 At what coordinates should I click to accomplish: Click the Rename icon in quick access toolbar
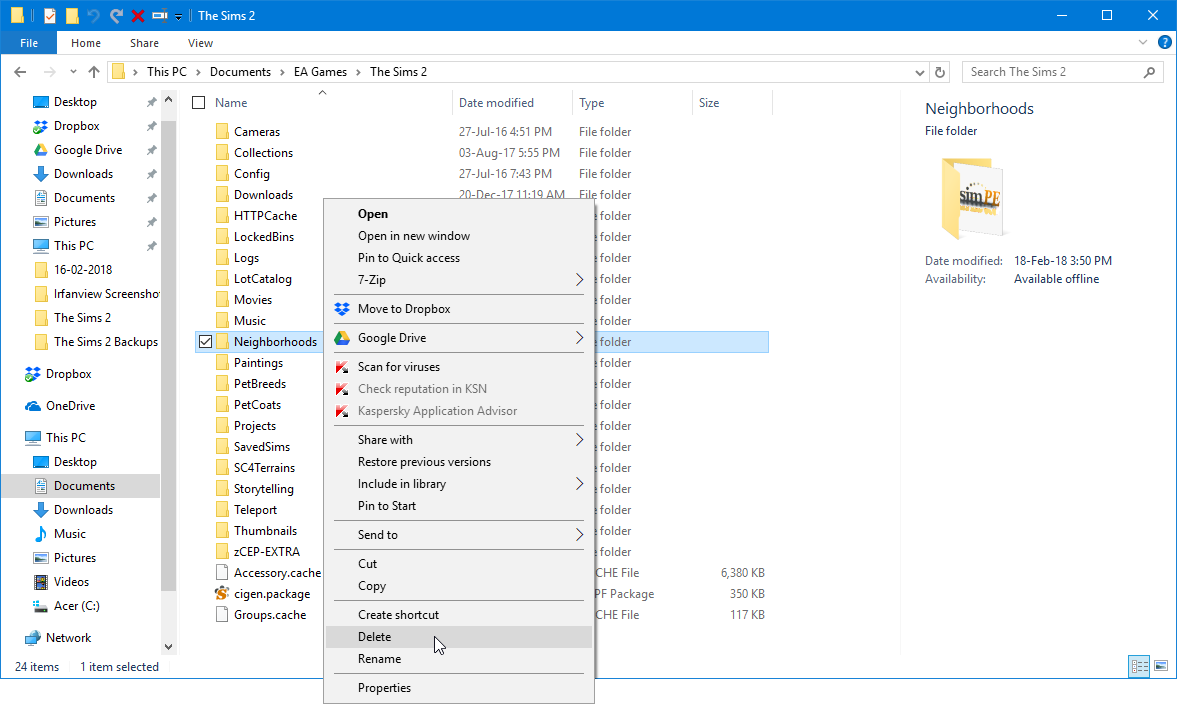(159, 15)
